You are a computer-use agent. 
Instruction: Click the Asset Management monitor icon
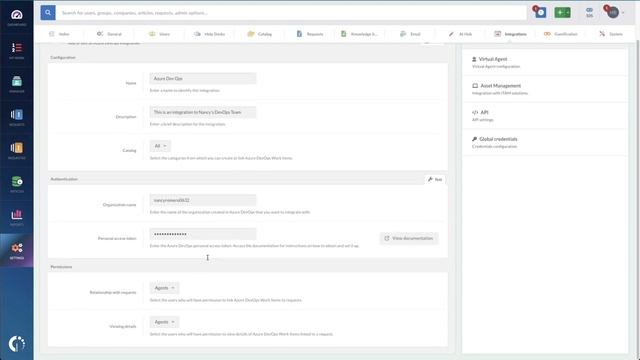tap(475, 86)
